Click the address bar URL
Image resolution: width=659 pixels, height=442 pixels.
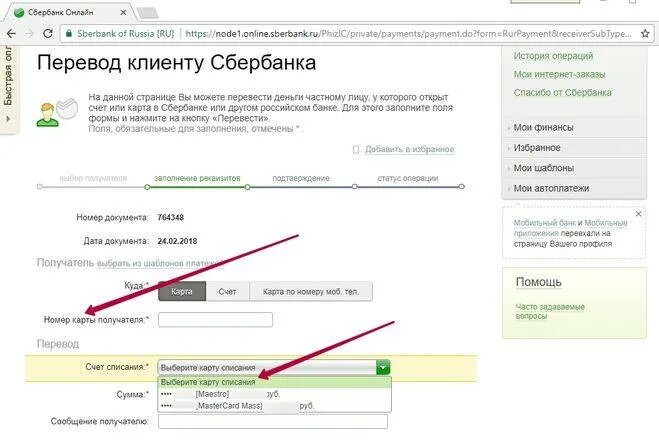click(x=408, y=34)
